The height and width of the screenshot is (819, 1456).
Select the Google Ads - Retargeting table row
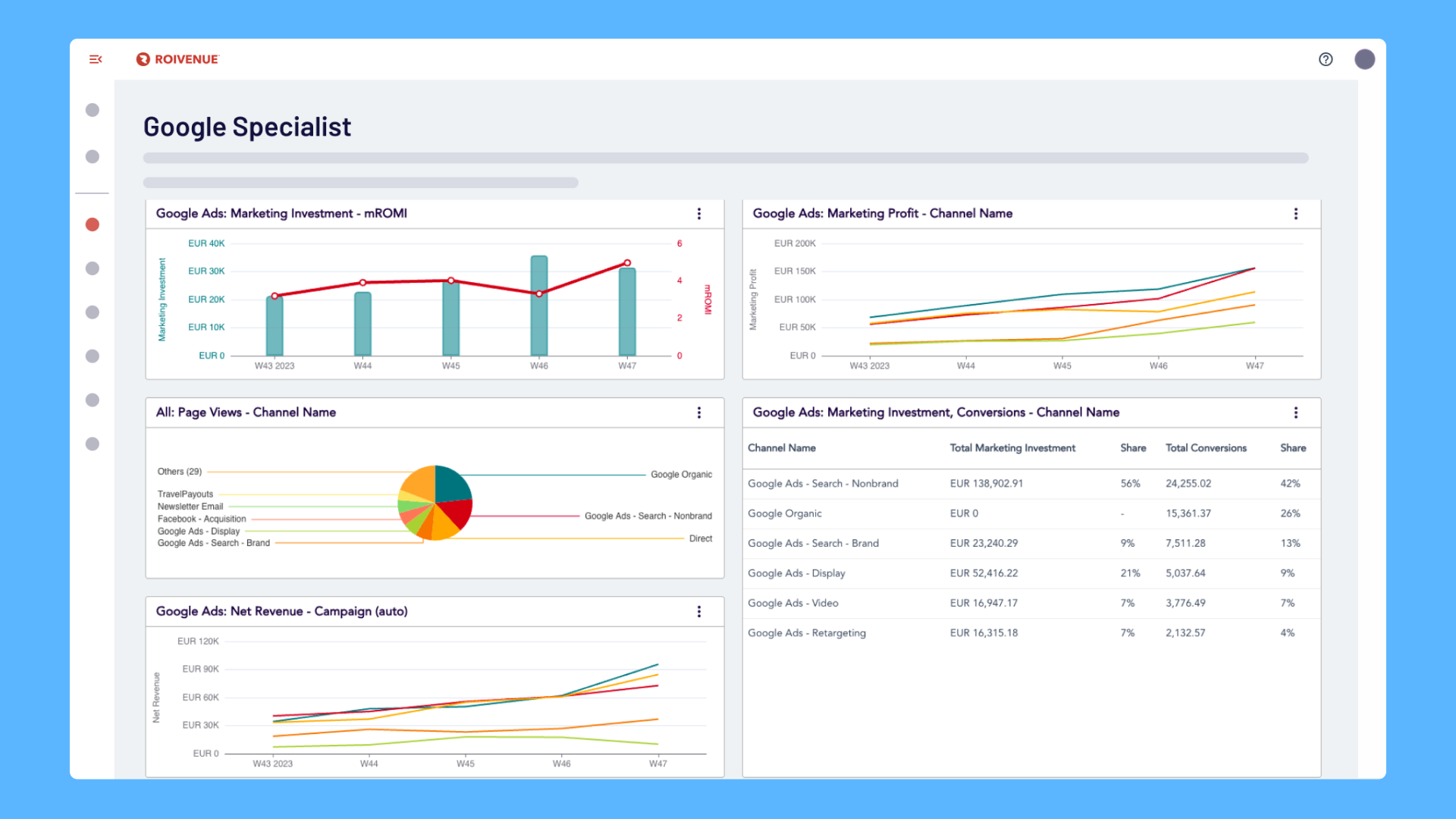1031,633
